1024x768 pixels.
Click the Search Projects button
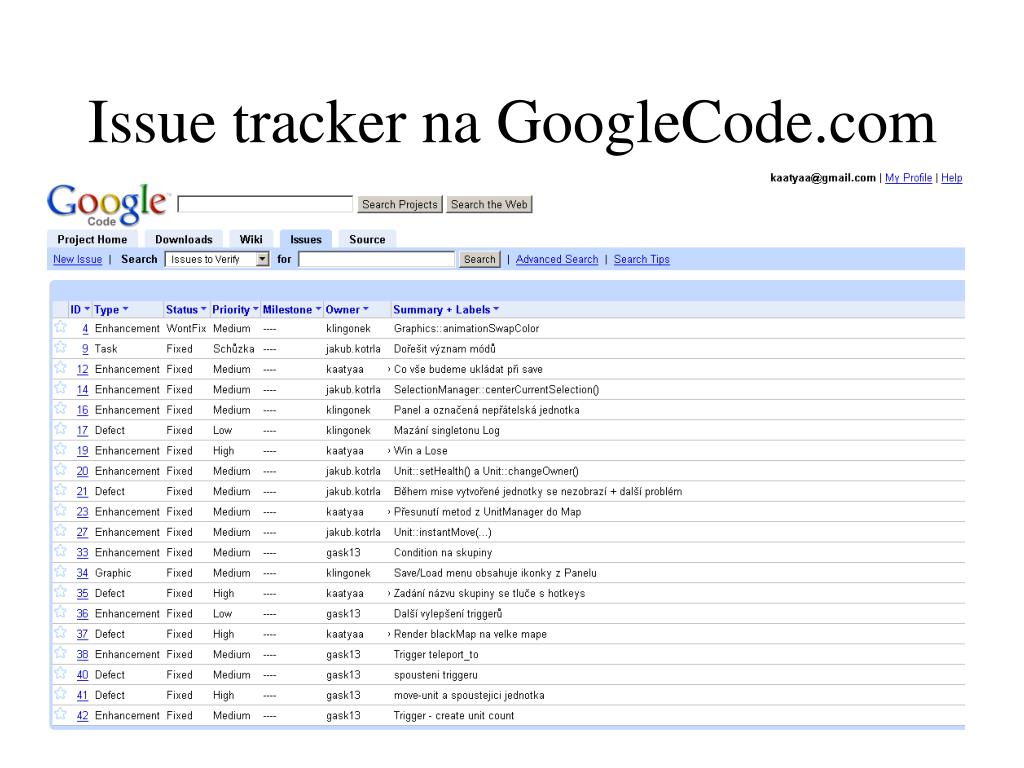click(x=400, y=204)
